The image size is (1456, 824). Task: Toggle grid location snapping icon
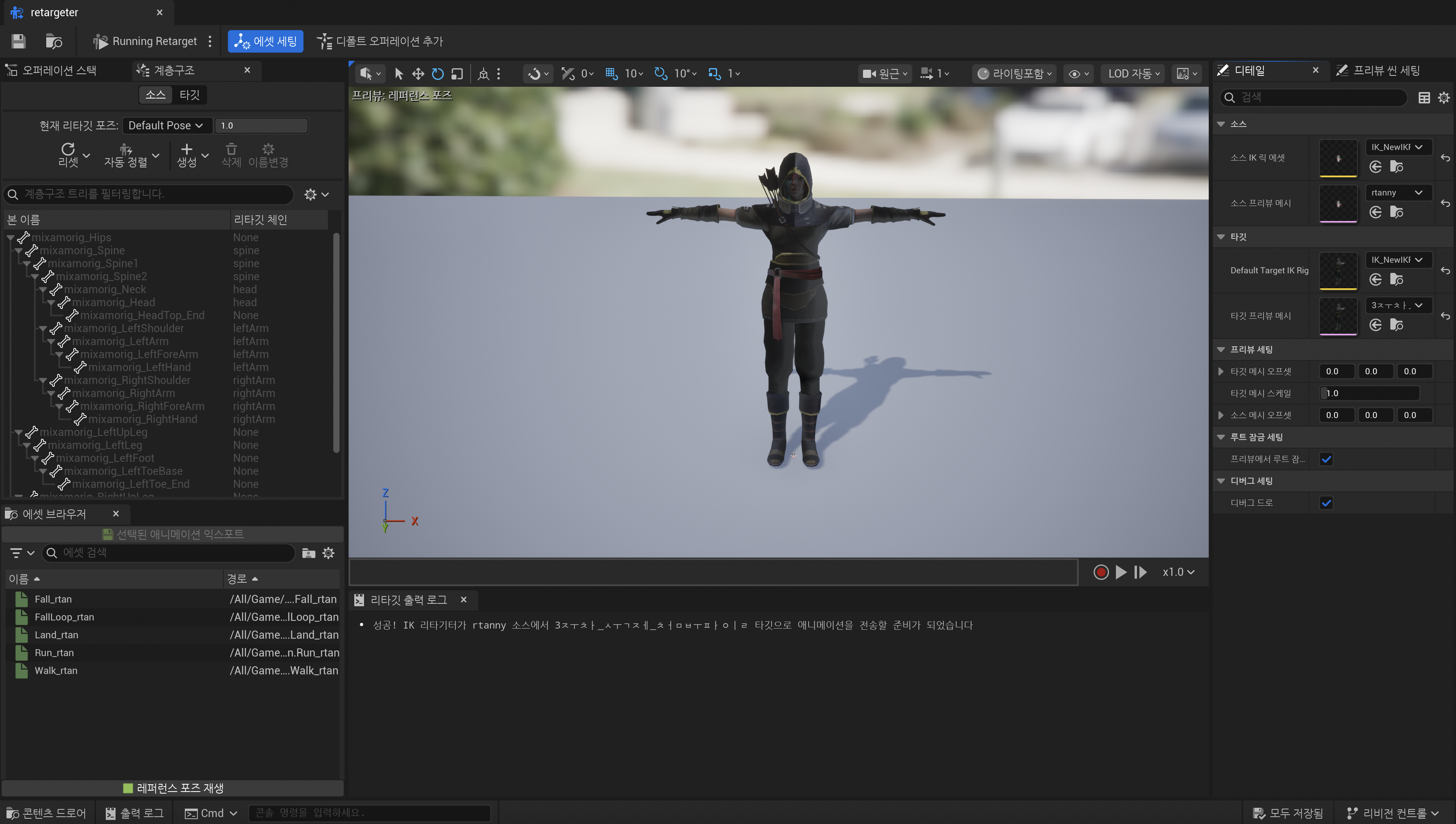[x=612, y=73]
